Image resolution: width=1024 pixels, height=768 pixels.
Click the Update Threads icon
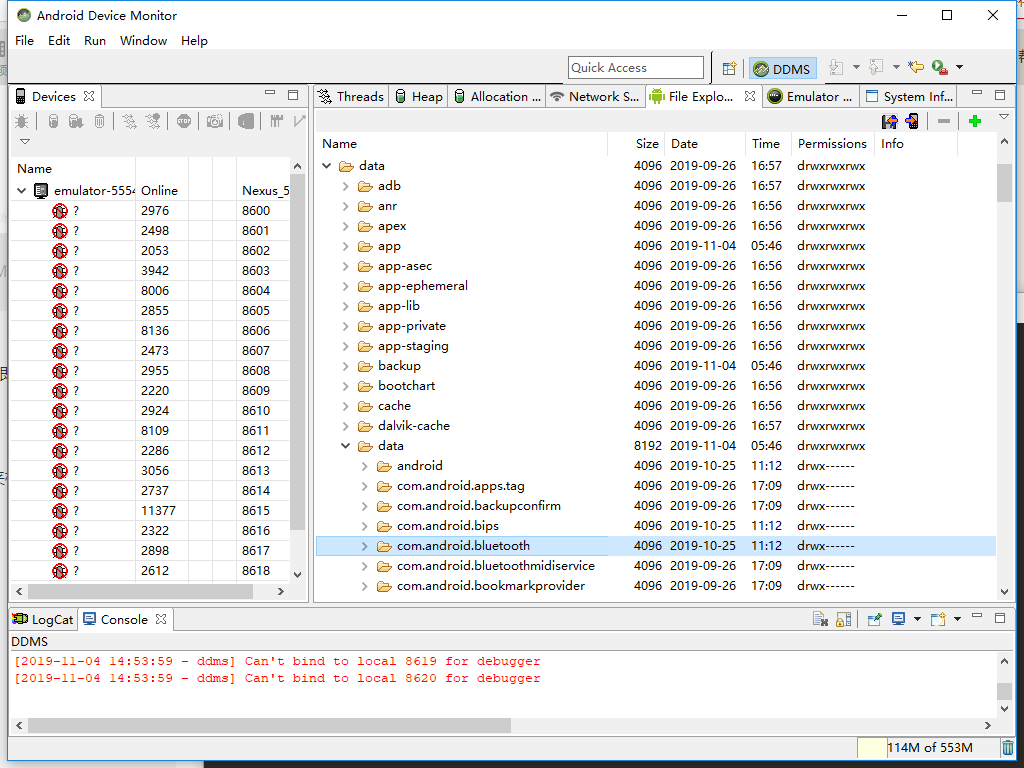(x=129, y=121)
